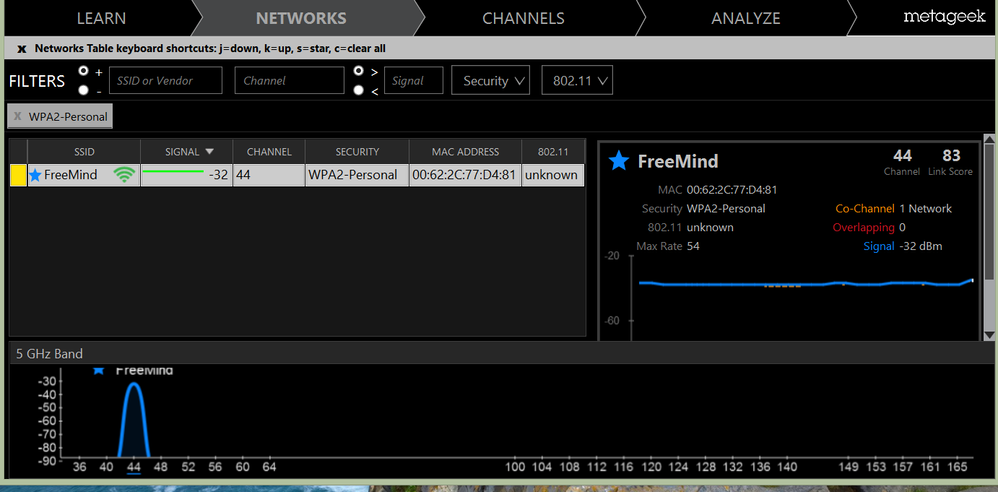Click the Signal -32 dBm label

tap(903, 246)
